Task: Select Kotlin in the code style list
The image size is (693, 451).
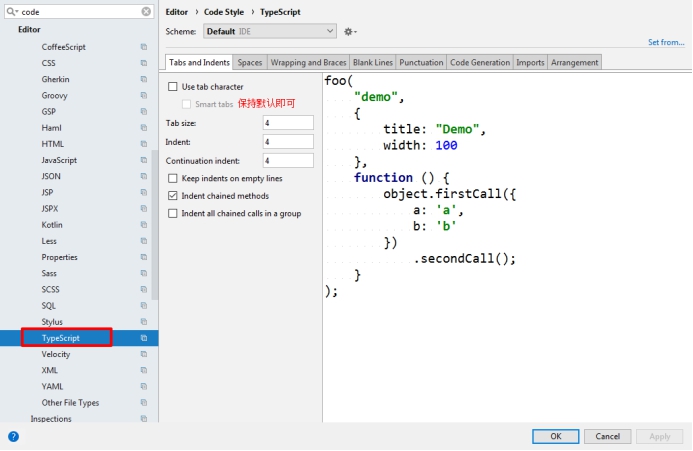Action: (x=52, y=225)
